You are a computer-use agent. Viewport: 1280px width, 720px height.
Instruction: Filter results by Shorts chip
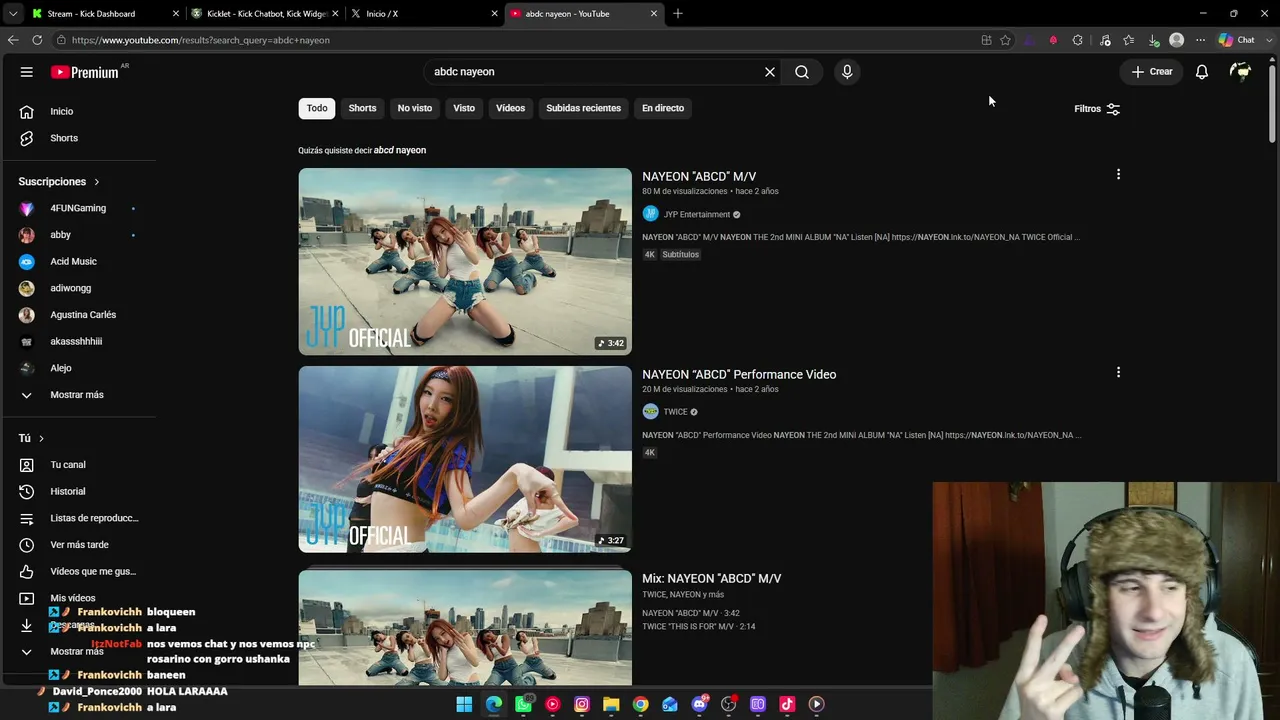point(362,108)
